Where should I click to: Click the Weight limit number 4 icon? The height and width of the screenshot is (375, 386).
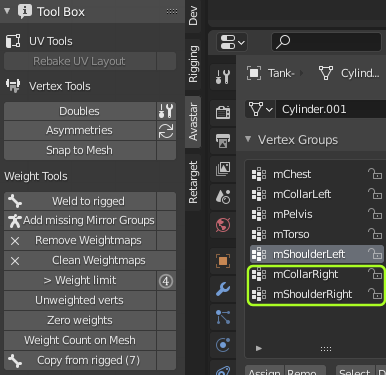pyautogui.click(x=166, y=281)
